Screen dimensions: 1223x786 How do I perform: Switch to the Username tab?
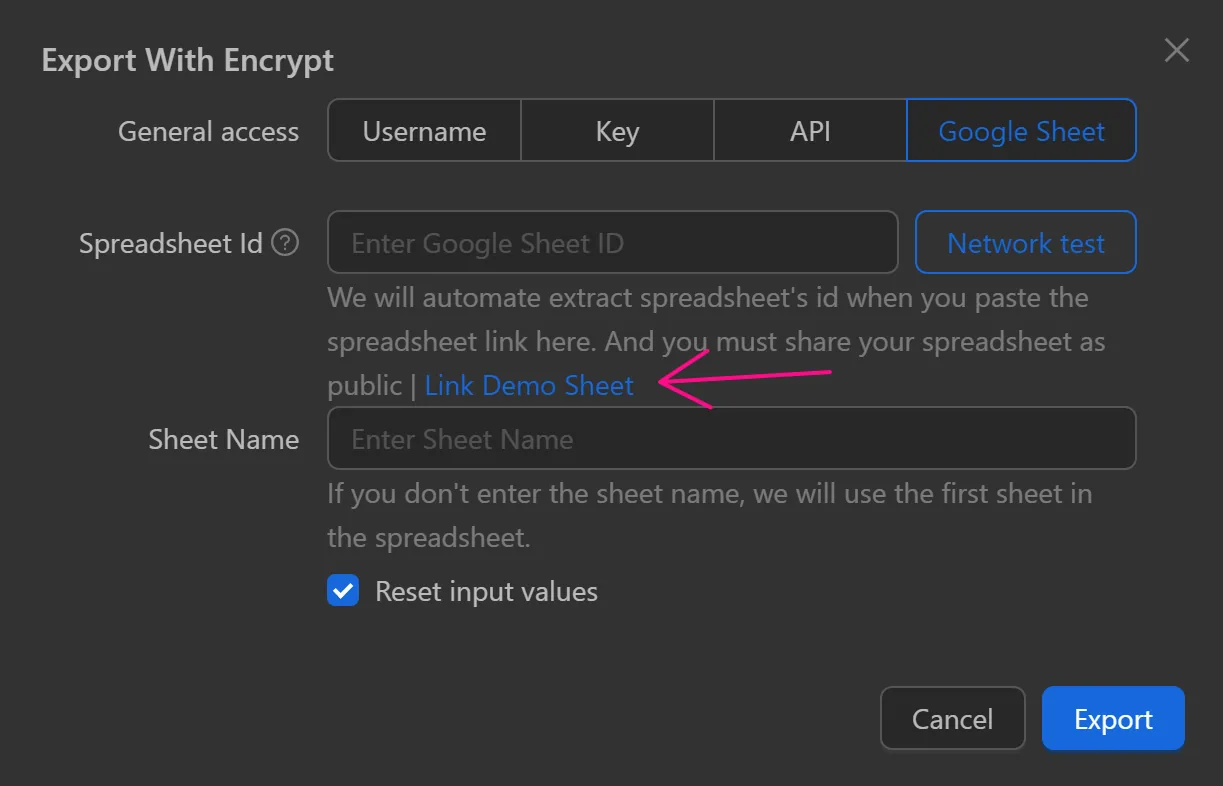coord(424,130)
